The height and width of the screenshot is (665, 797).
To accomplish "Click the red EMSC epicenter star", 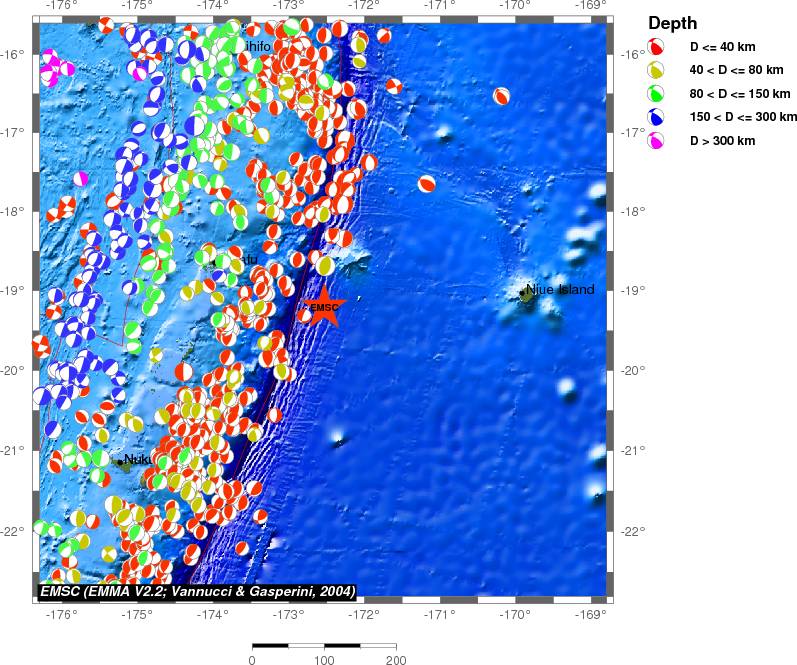I will tap(323, 307).
